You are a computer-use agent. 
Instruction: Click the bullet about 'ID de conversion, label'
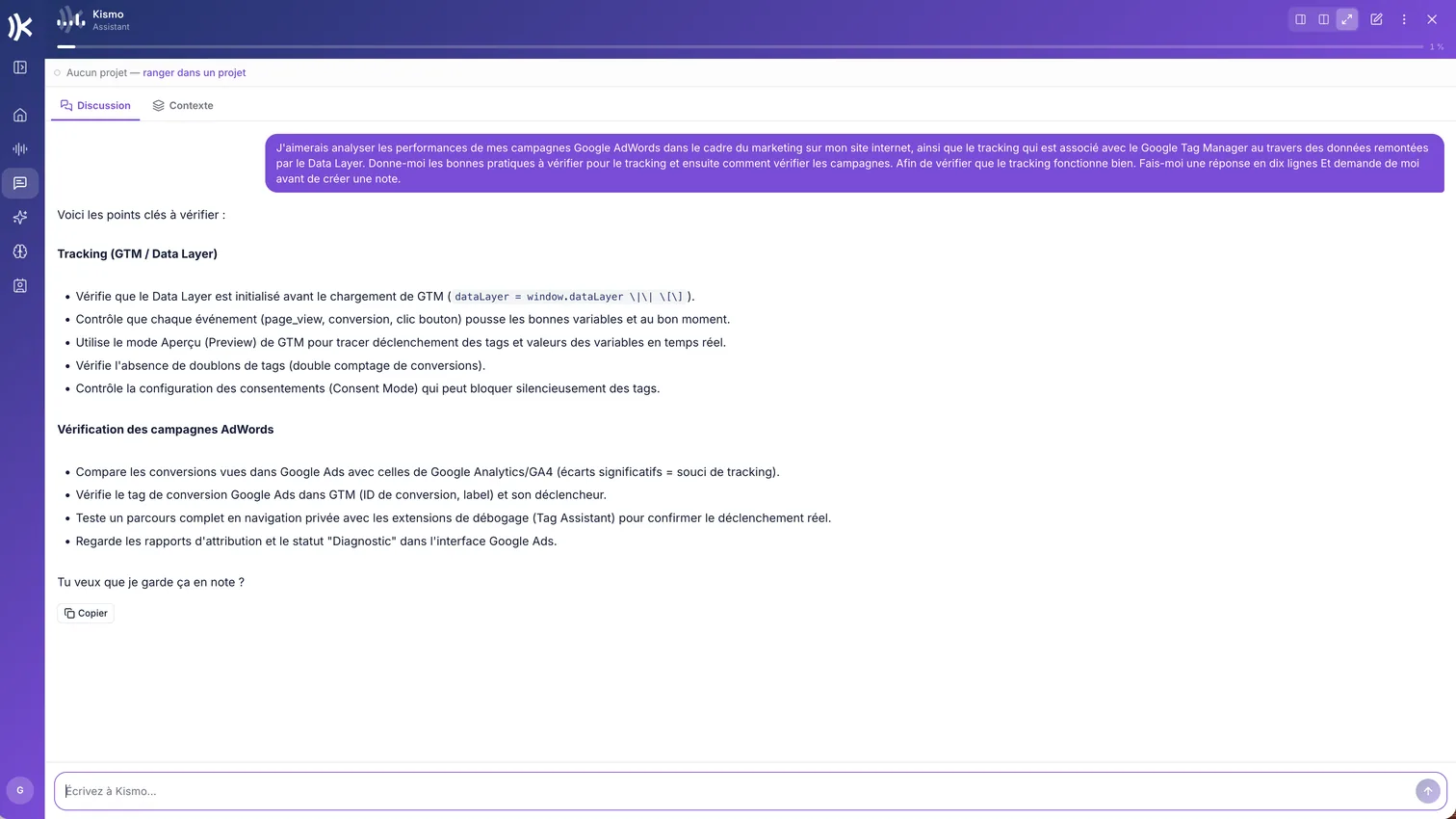(341, 494)
